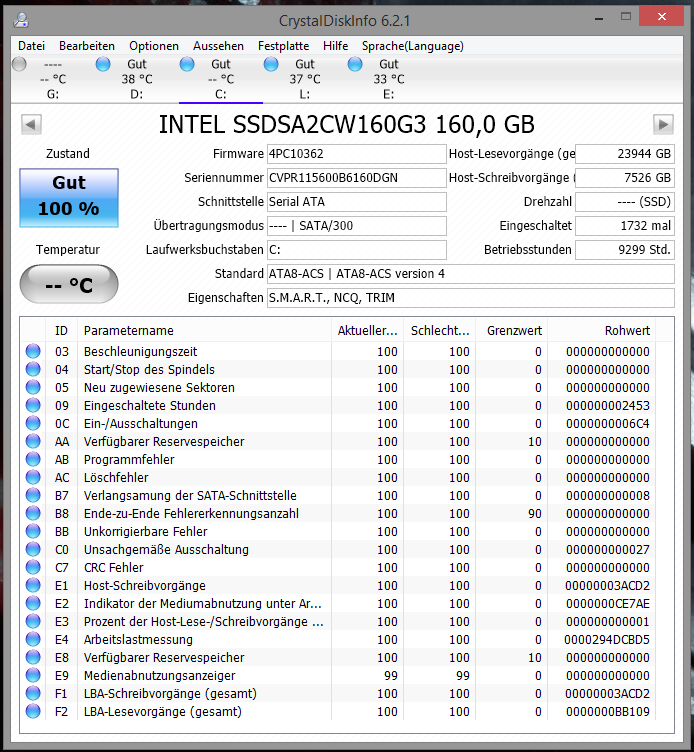Select drive E: at 33 °C
Image resolution: width=694 pixels, height=752 pixels.
pos(388,79)
